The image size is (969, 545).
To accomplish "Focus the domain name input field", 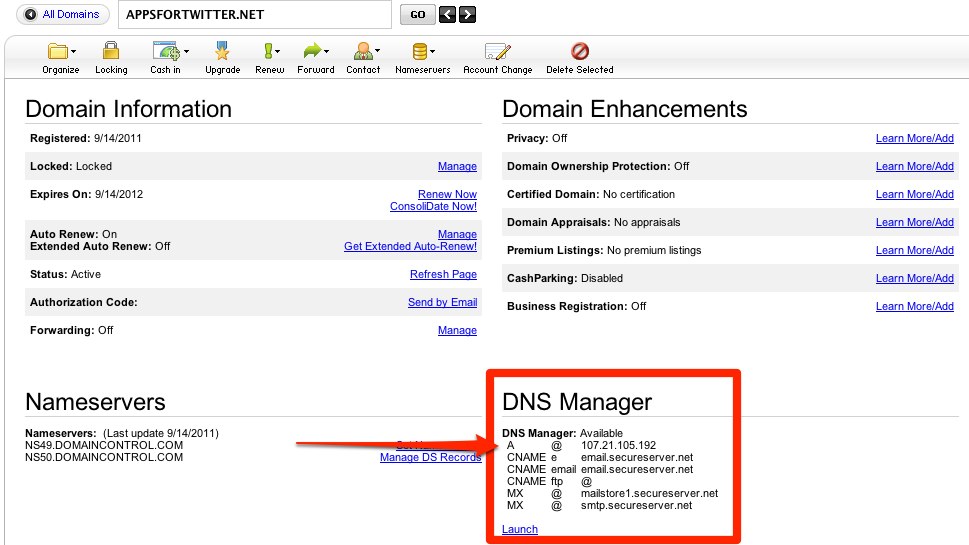I will click(x=255, y=14).
